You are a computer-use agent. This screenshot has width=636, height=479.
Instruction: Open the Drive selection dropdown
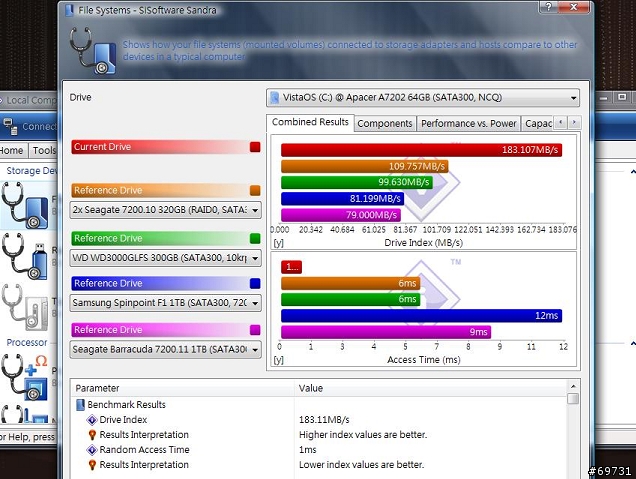(x=423, y=98)
